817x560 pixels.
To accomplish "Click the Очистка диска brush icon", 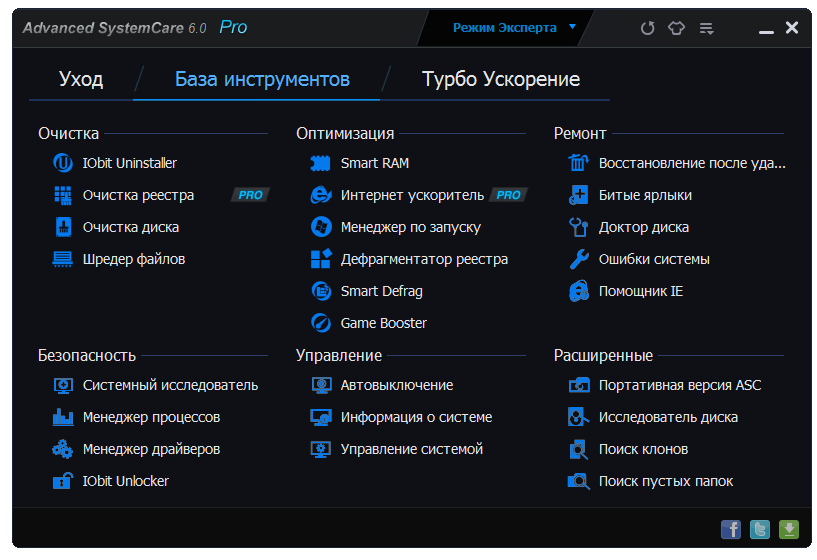I will coord(63,227).
